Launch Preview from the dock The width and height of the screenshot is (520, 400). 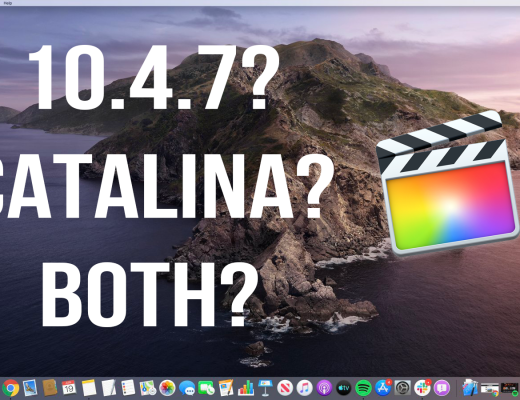click(30, 388)
